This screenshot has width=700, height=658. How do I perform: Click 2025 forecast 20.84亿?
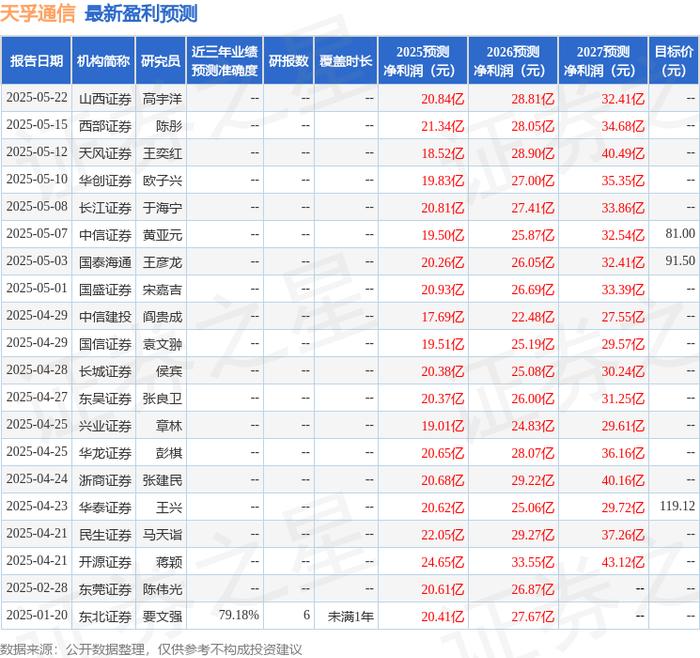click(442, 99)
